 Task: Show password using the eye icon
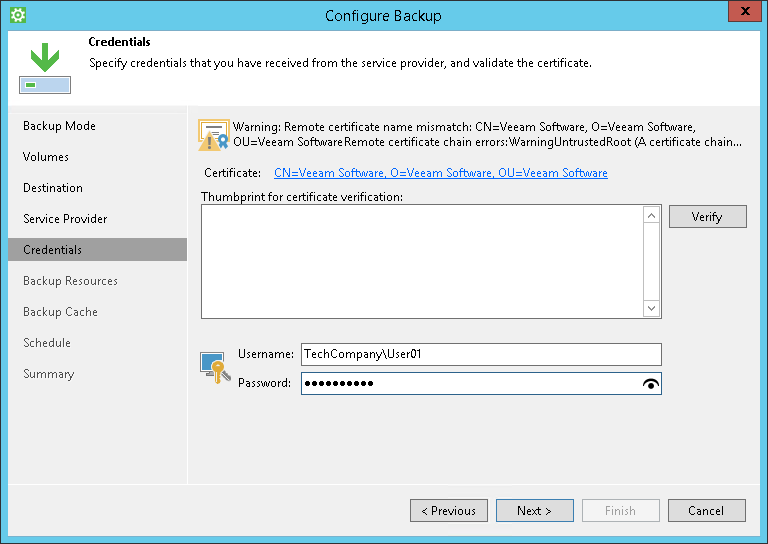651,384
